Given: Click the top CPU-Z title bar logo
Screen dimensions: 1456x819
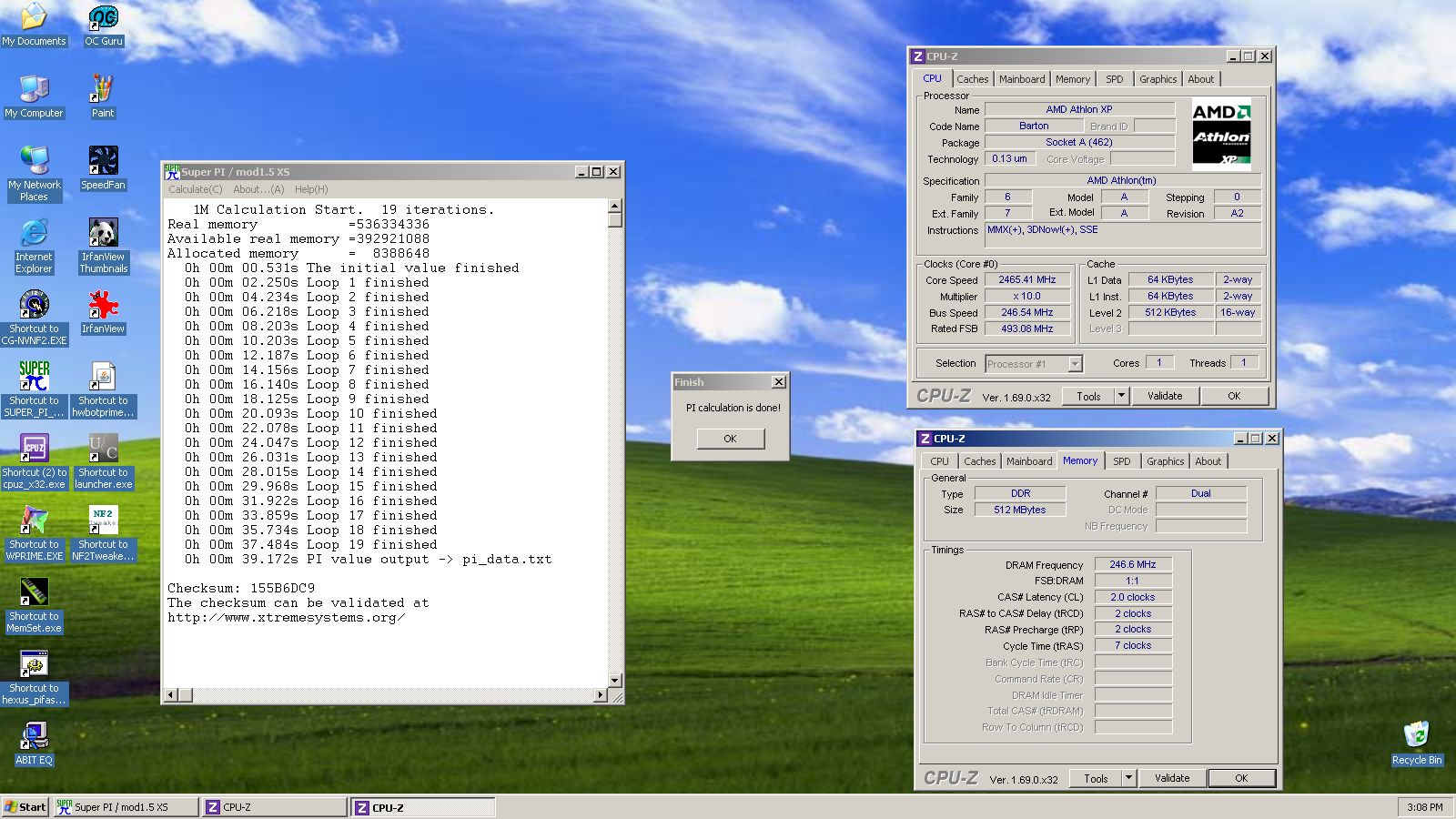Looking at the screenshot, I should (x=918, y=56).
